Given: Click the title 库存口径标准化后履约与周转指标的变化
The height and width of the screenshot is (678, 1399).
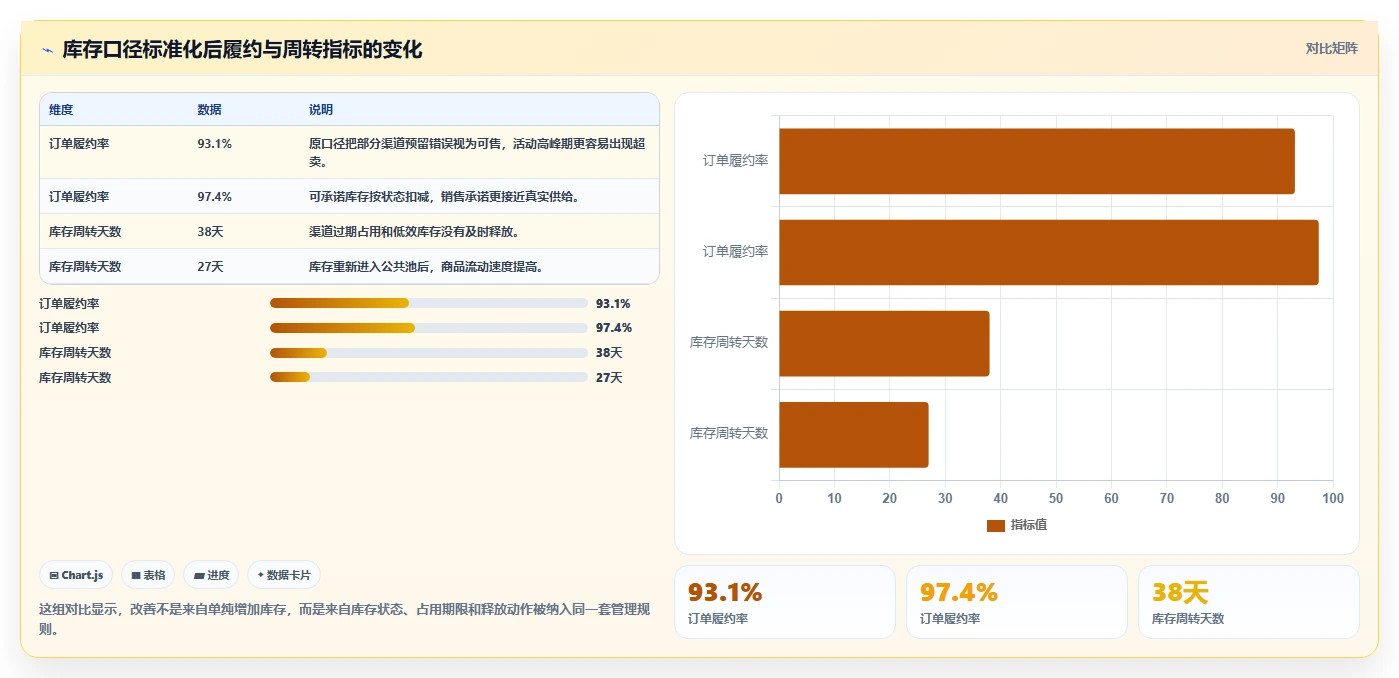Looking at the screenshot, I should pos(242,50).
